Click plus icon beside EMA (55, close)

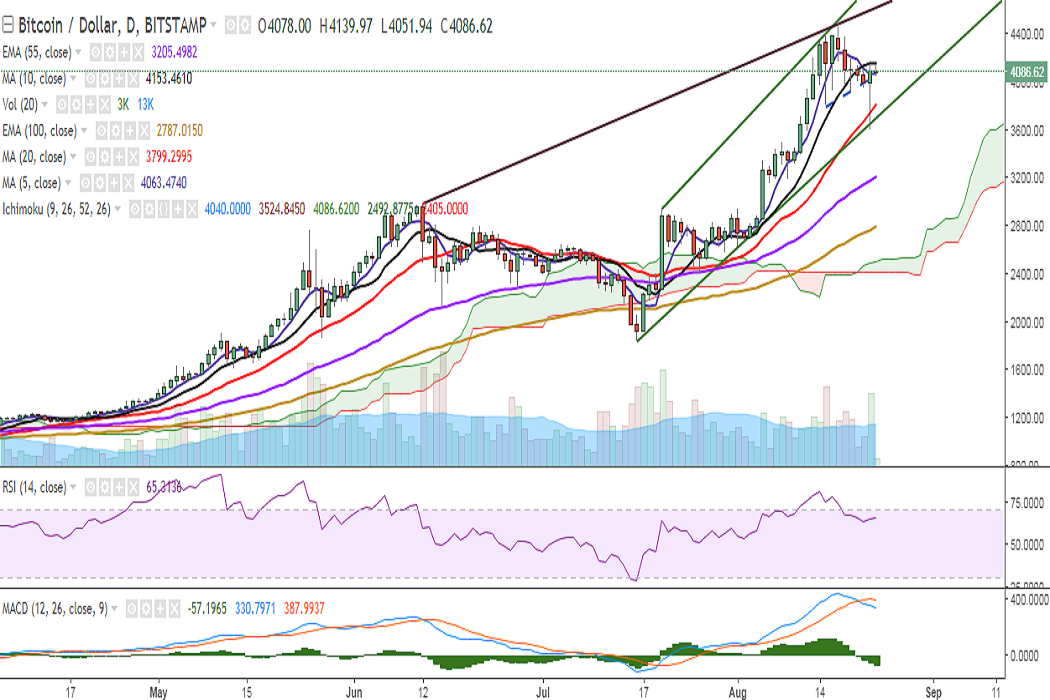point(124,52)
